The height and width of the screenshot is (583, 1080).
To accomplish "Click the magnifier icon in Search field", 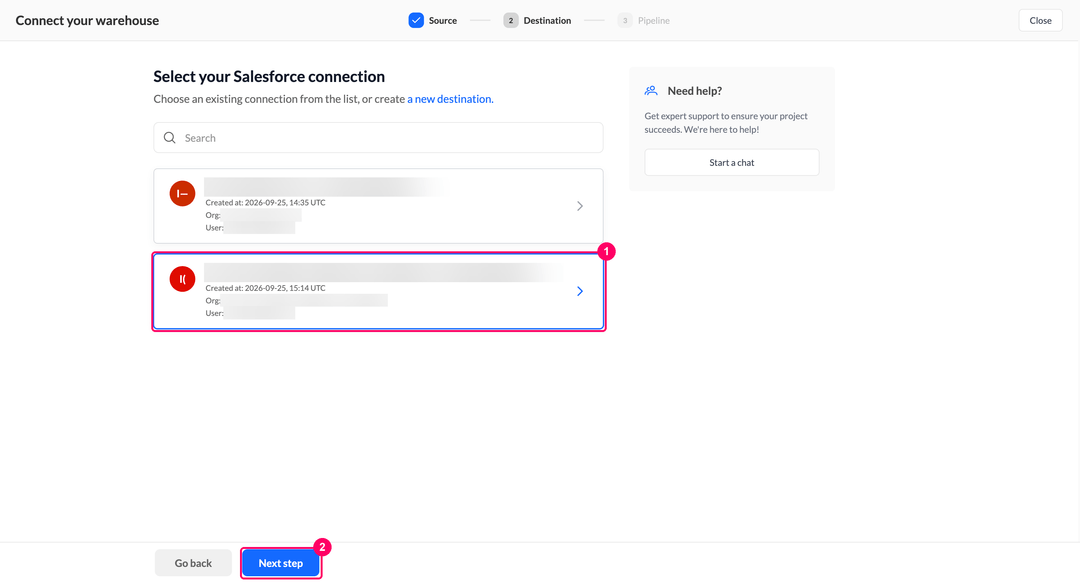I will tap(169, 138).
